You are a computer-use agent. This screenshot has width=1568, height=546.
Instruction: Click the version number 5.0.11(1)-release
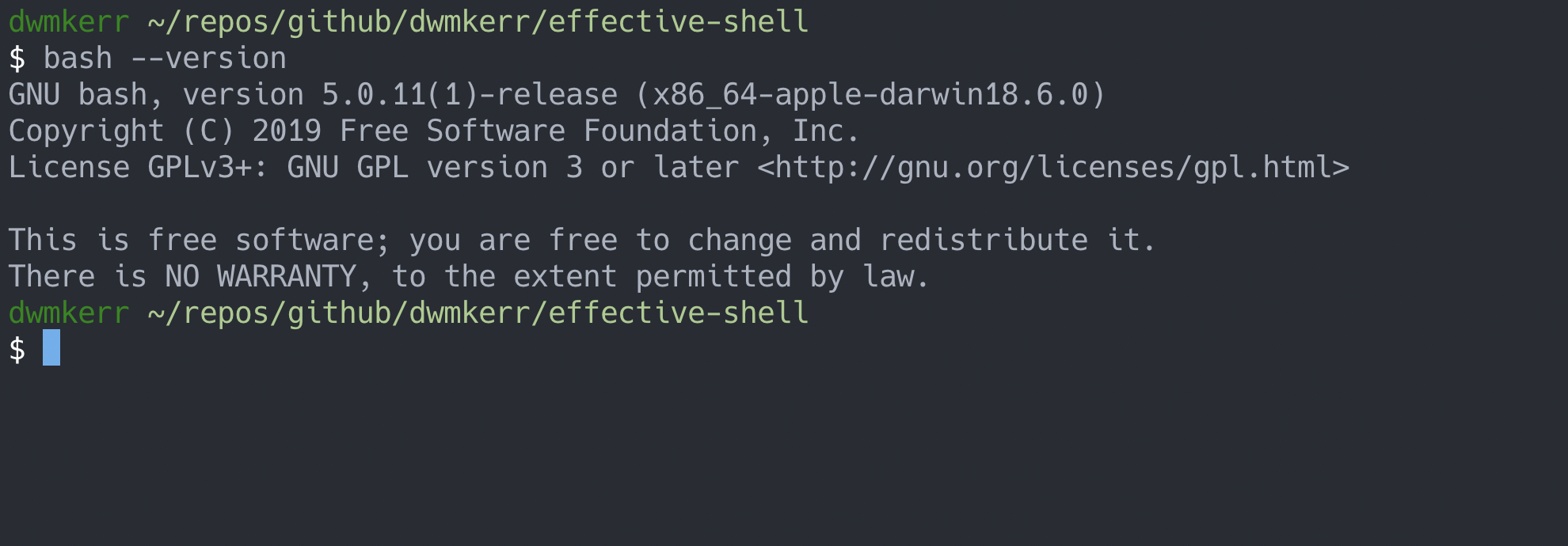(x=470, y=95)
